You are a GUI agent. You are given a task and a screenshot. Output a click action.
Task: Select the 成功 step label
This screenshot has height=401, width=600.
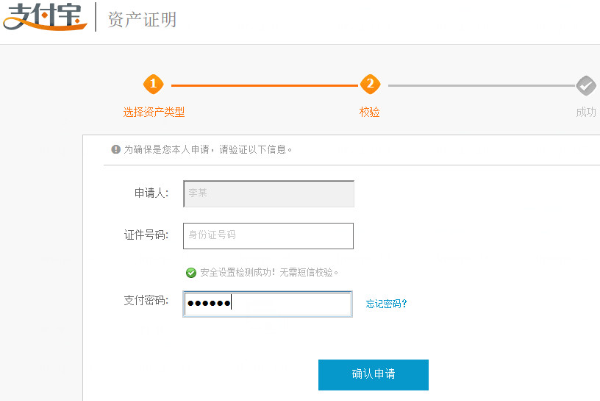pos(586,112)
